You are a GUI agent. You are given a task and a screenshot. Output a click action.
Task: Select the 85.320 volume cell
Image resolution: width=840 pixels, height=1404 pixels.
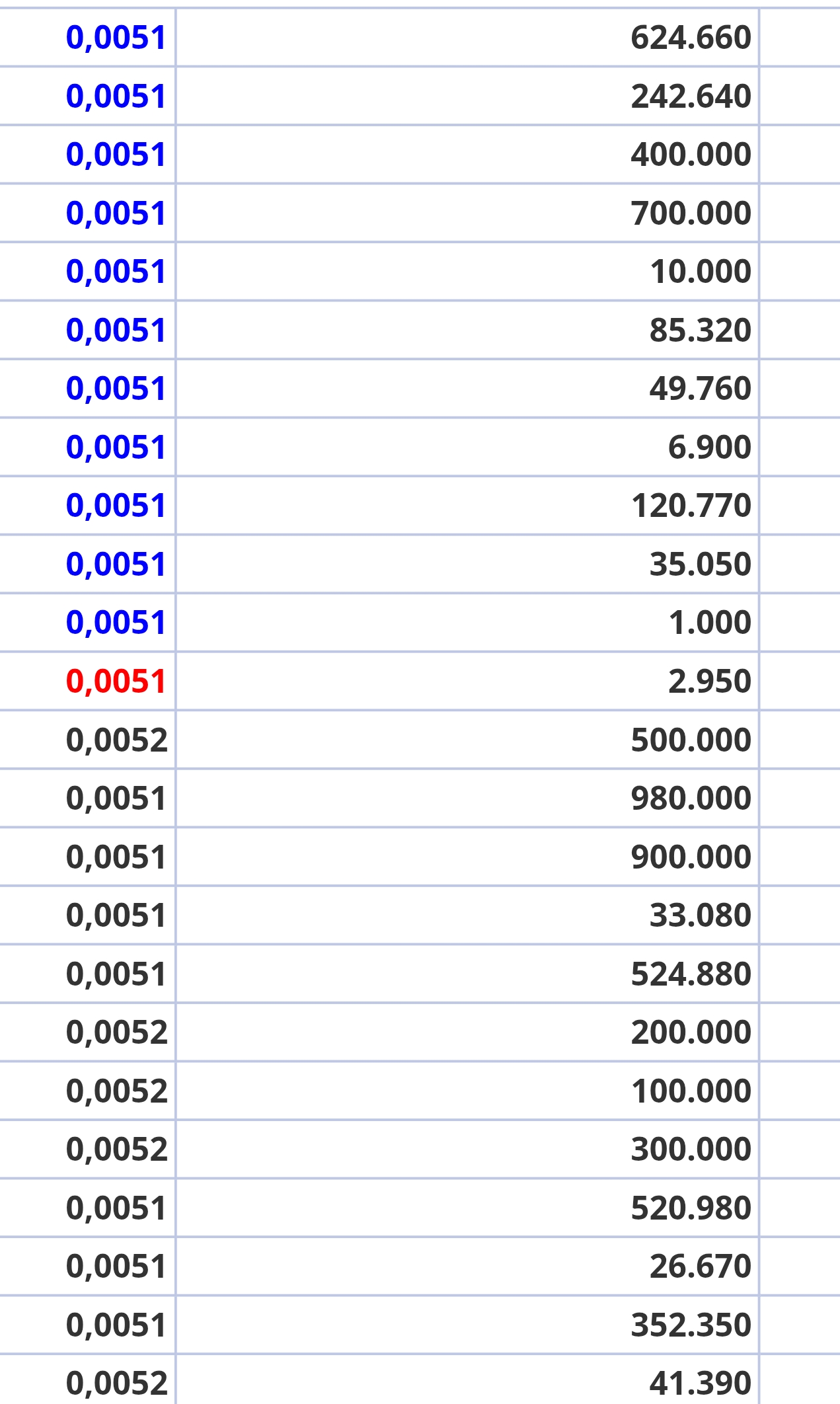point(700,331)
